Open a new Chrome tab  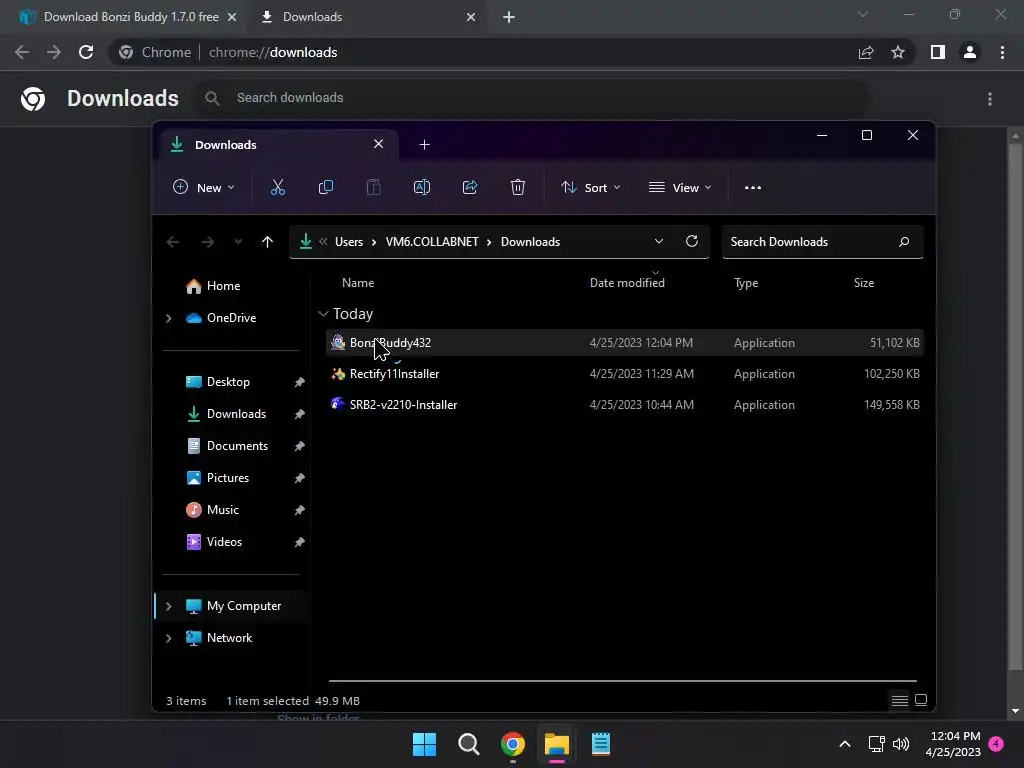coord(509,17)
